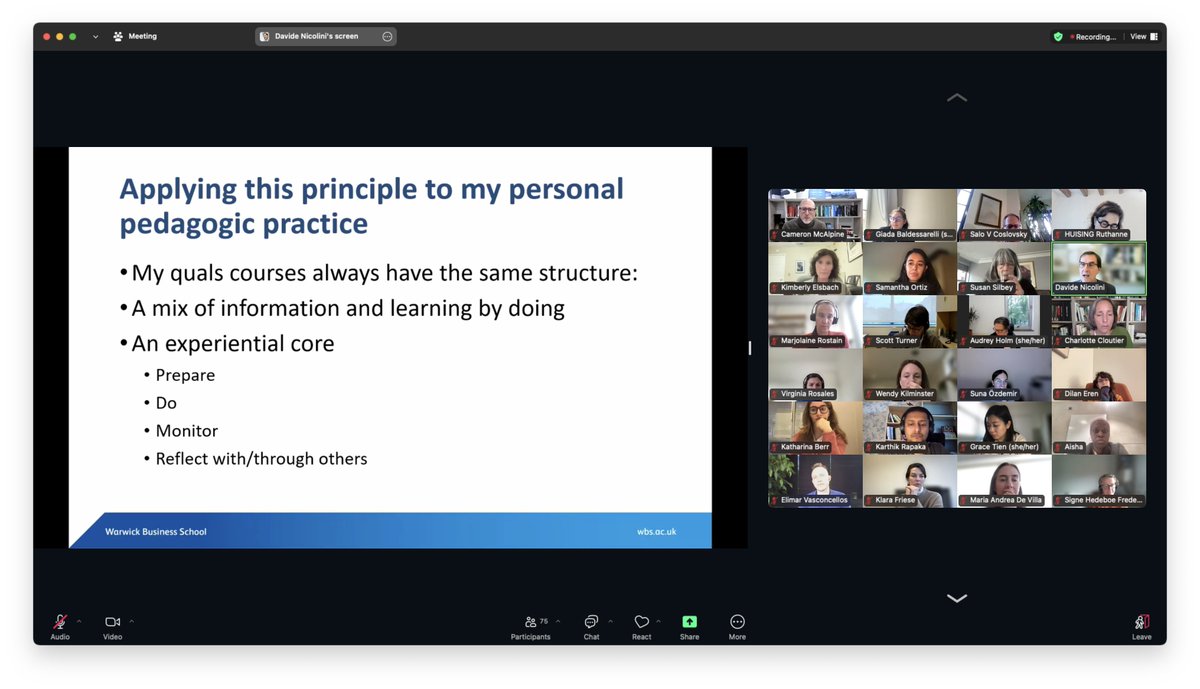
Task: Select Grace Tien's video tile
Action: pos(1004,427)
